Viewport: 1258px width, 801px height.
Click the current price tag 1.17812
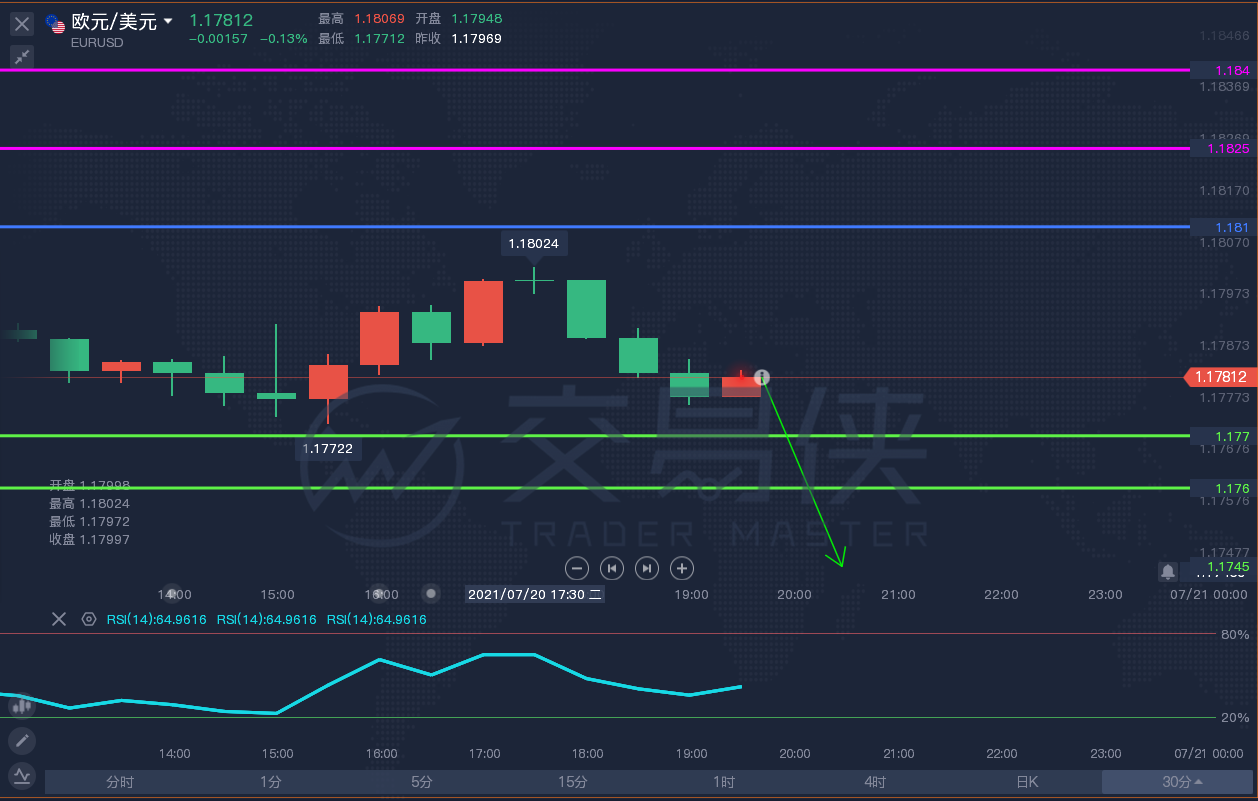click(1219, 377)
